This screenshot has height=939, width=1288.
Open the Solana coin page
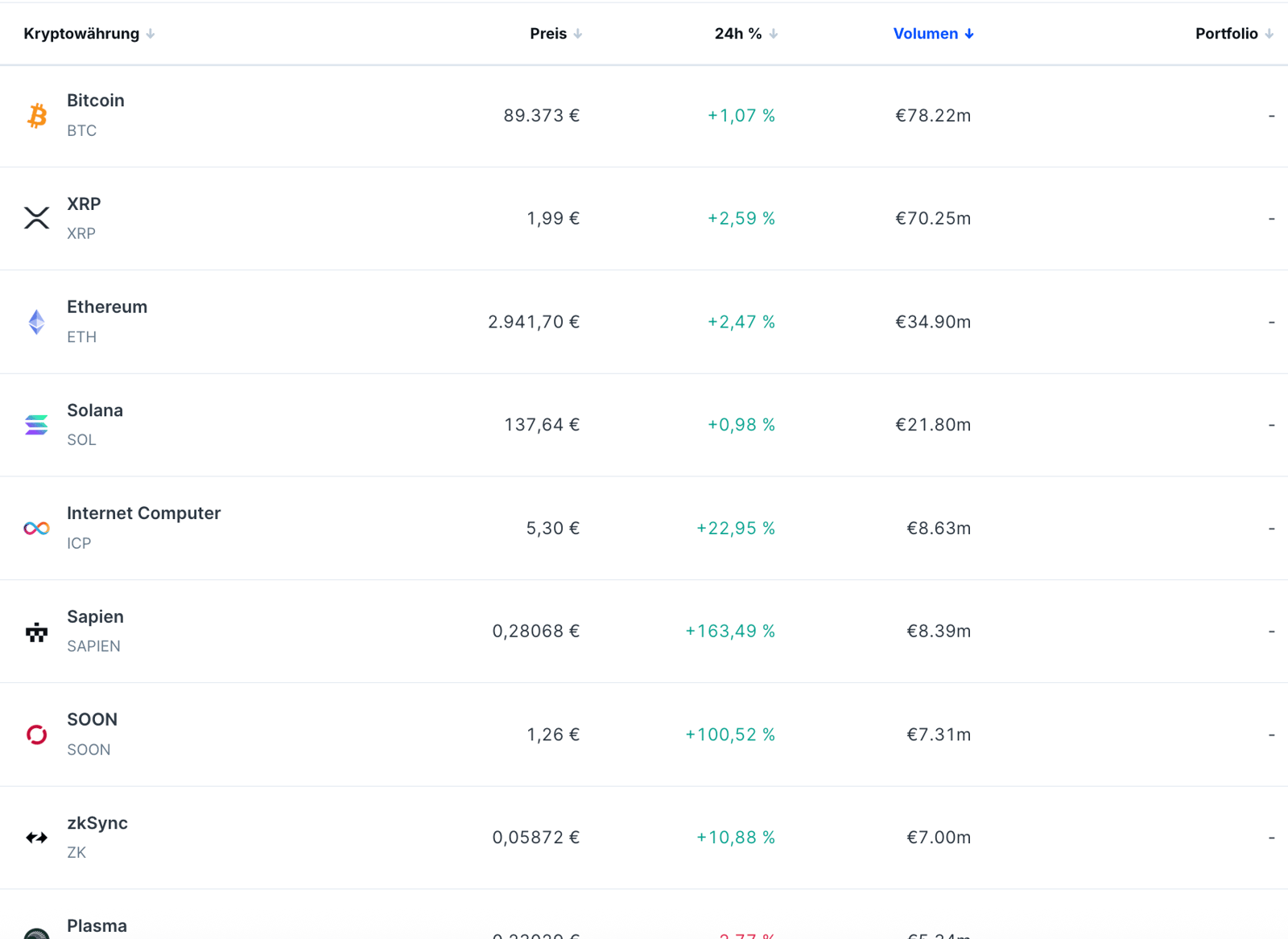pyautogui.click(x=95, y=410)
